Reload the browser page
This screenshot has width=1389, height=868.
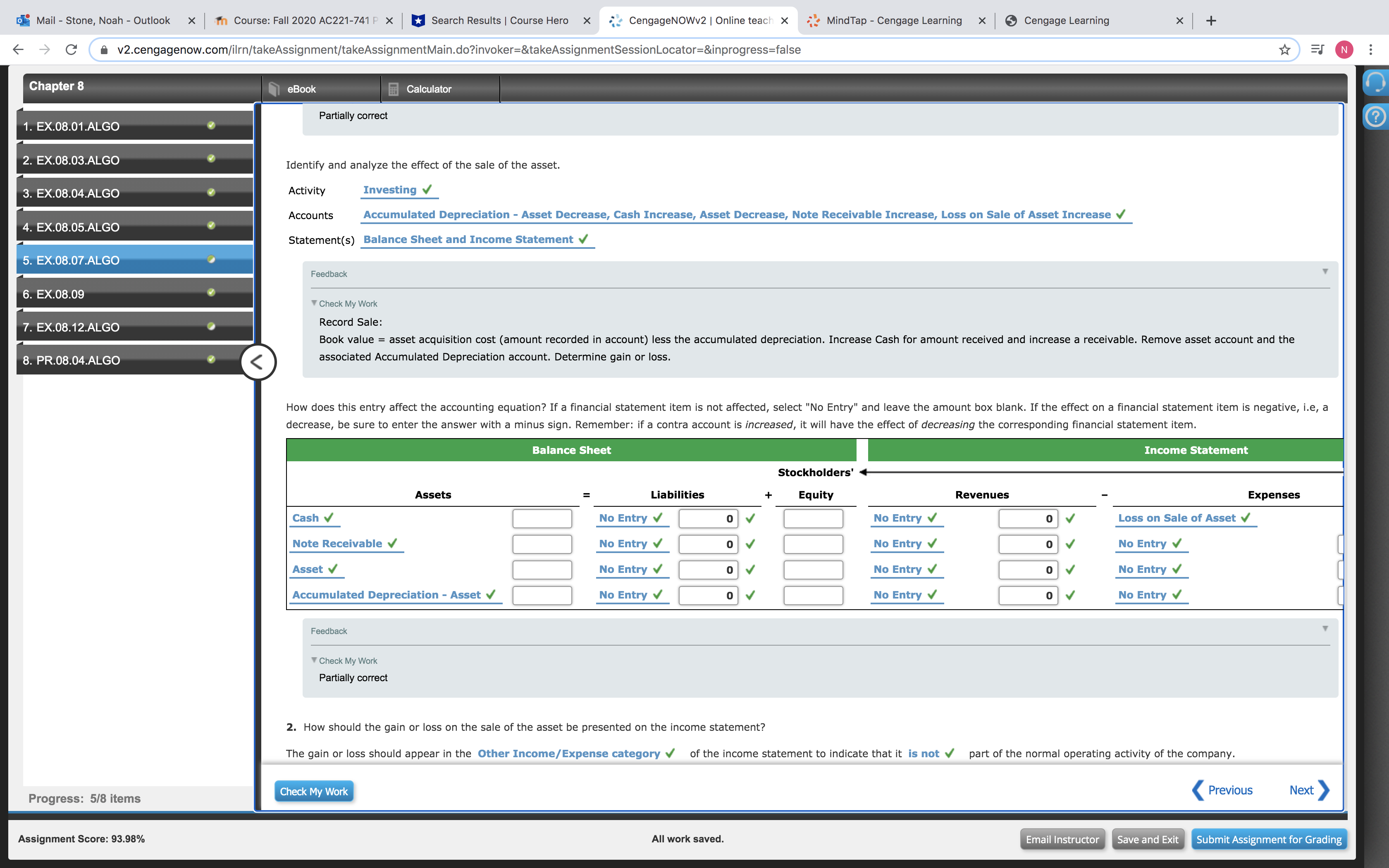(x=71, y=50)
